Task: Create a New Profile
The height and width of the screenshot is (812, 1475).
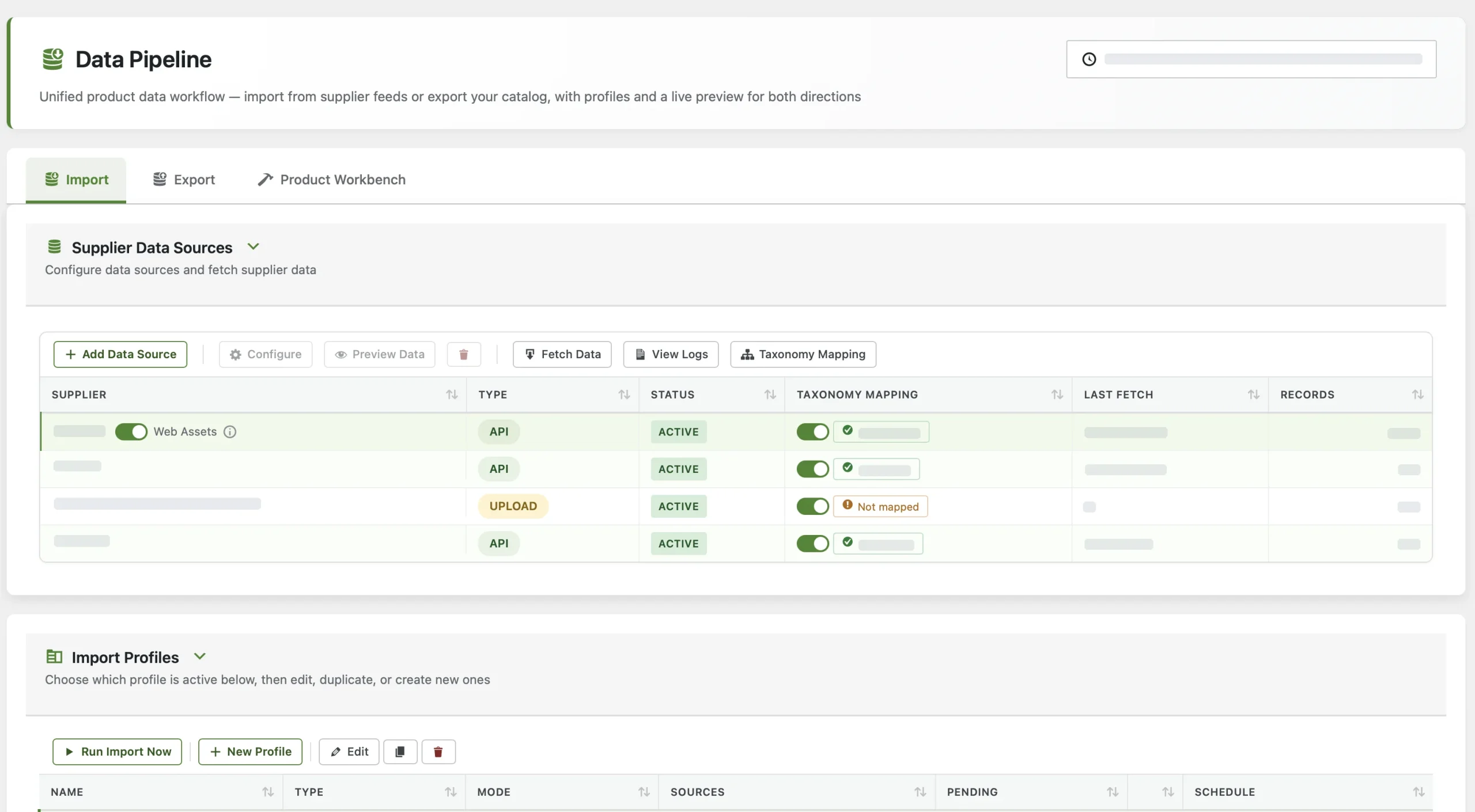Action: [251, 752]
